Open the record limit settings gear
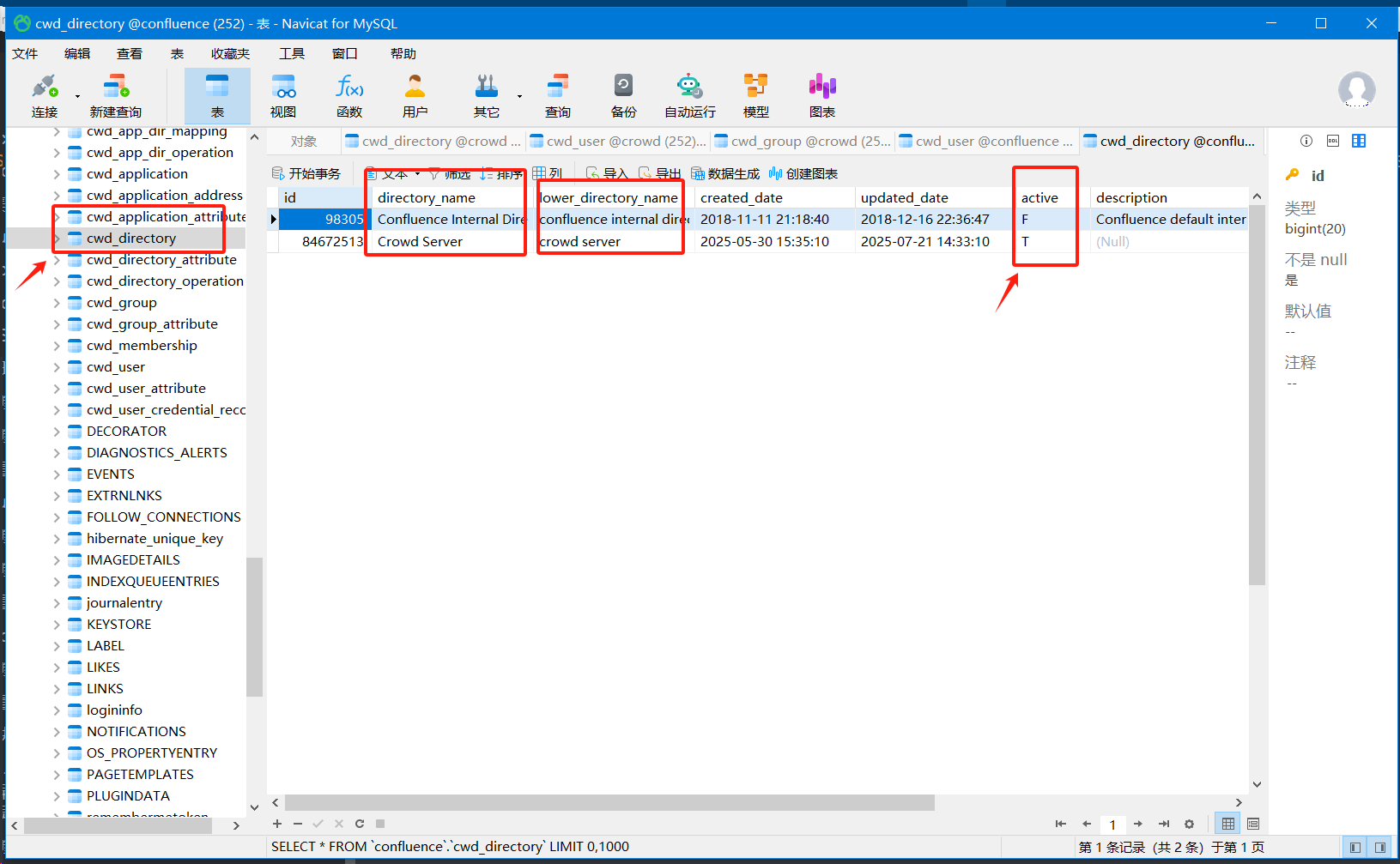Viewport: 1400px width, 864px height. (1189, 824)
